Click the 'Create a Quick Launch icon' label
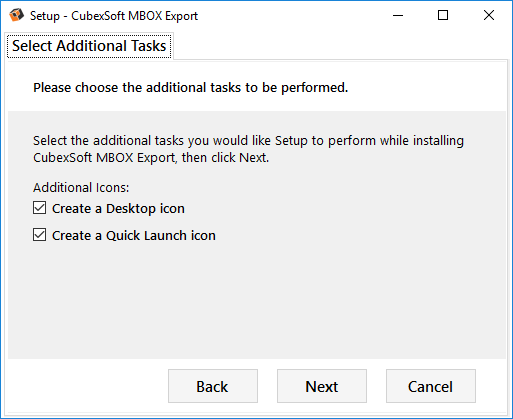Screen dimensions: 513x419 [x=134, y=236]
